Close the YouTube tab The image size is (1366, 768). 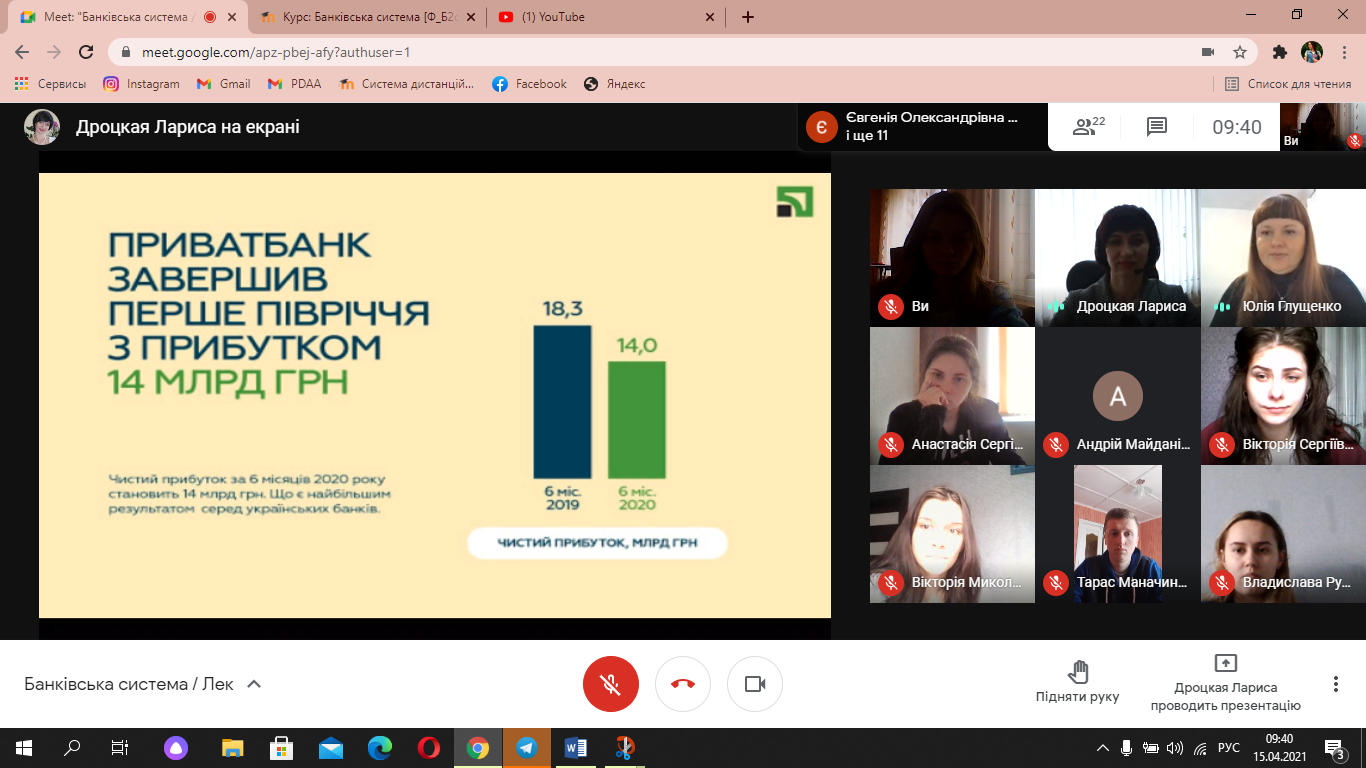click(x=710, y=17)
